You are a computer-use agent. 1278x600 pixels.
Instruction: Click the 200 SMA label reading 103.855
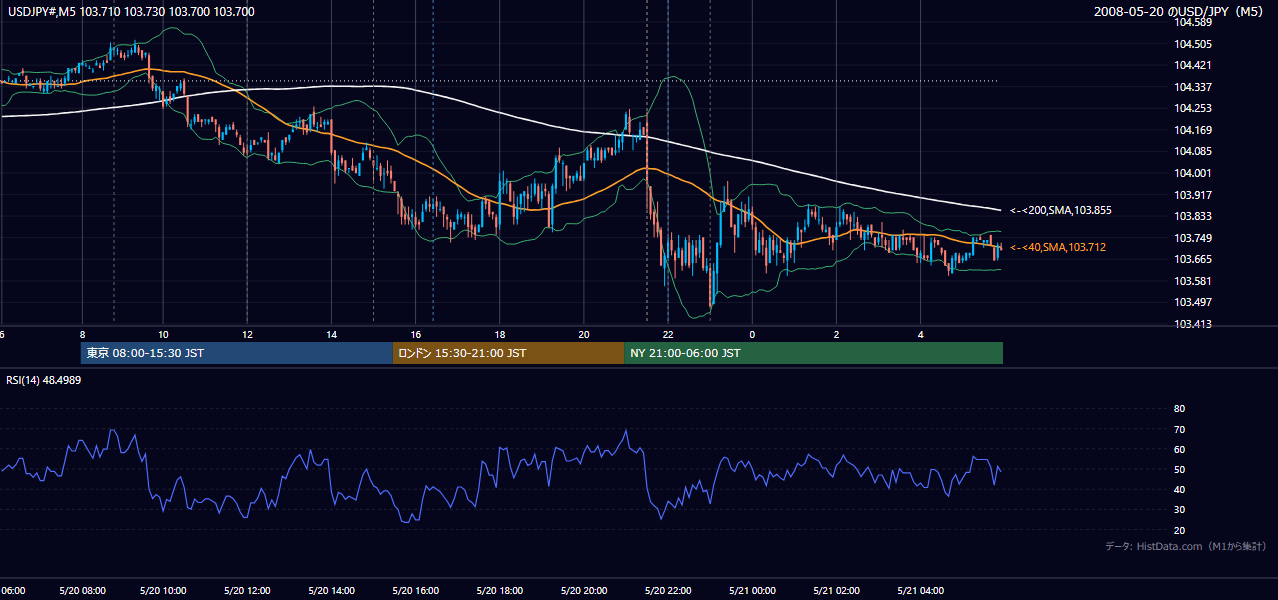pos(1060,211)
